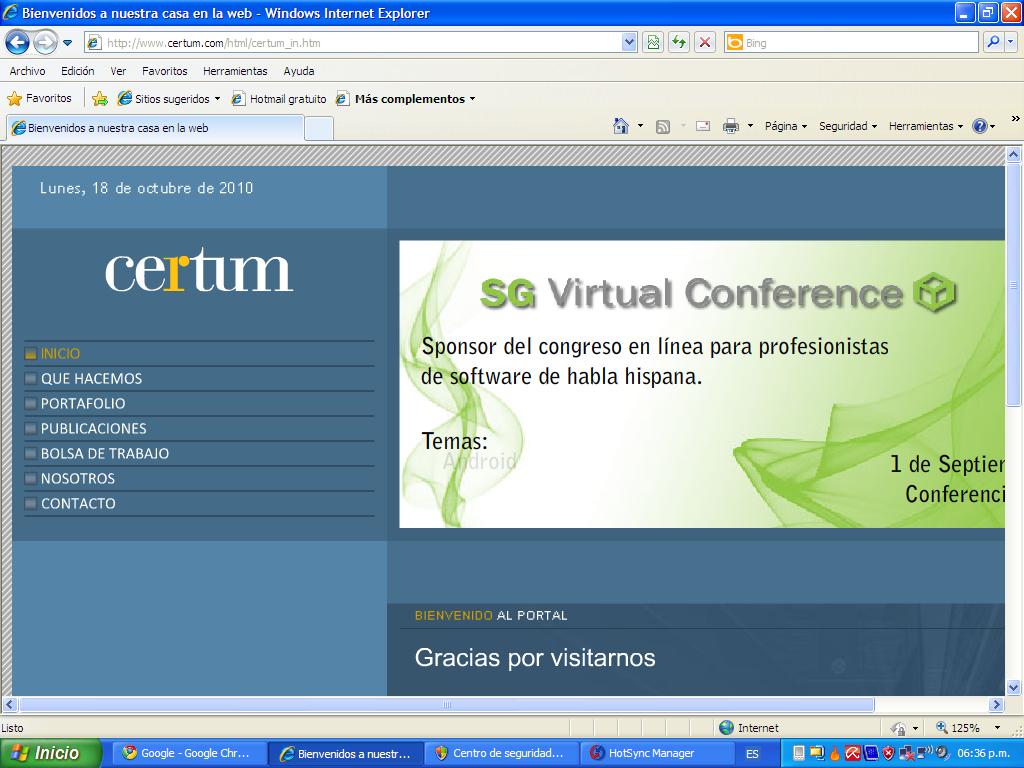Screen dimensions: 1024x768
Task: Switch to Centro de seguridad taskbar button
Action: 502,753
